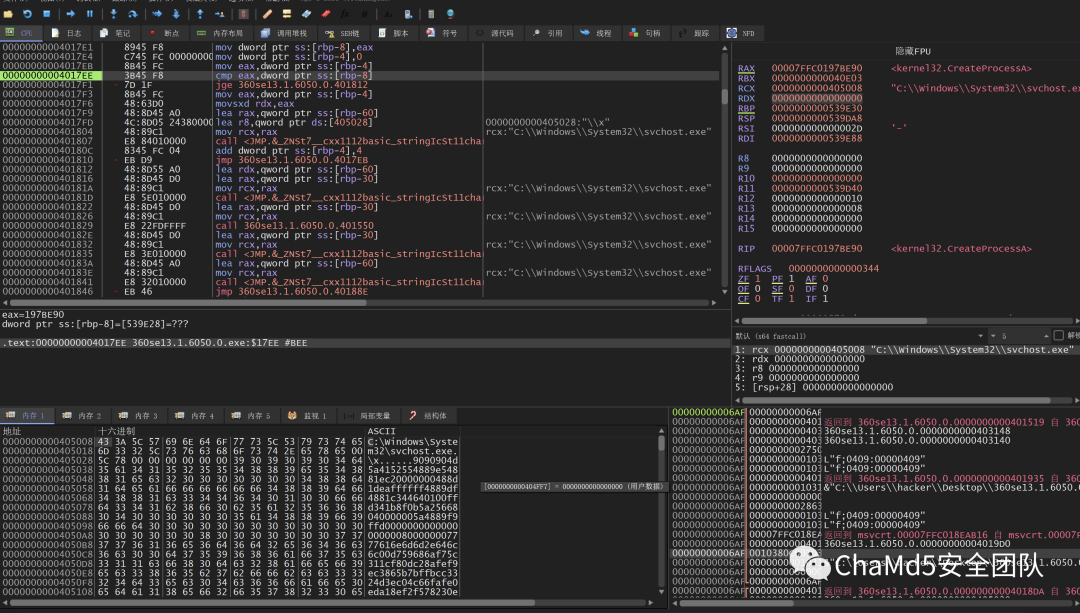Click the Trace over icon
Image resolution: width=1080 pixels, height=613 pixels.
176,14
